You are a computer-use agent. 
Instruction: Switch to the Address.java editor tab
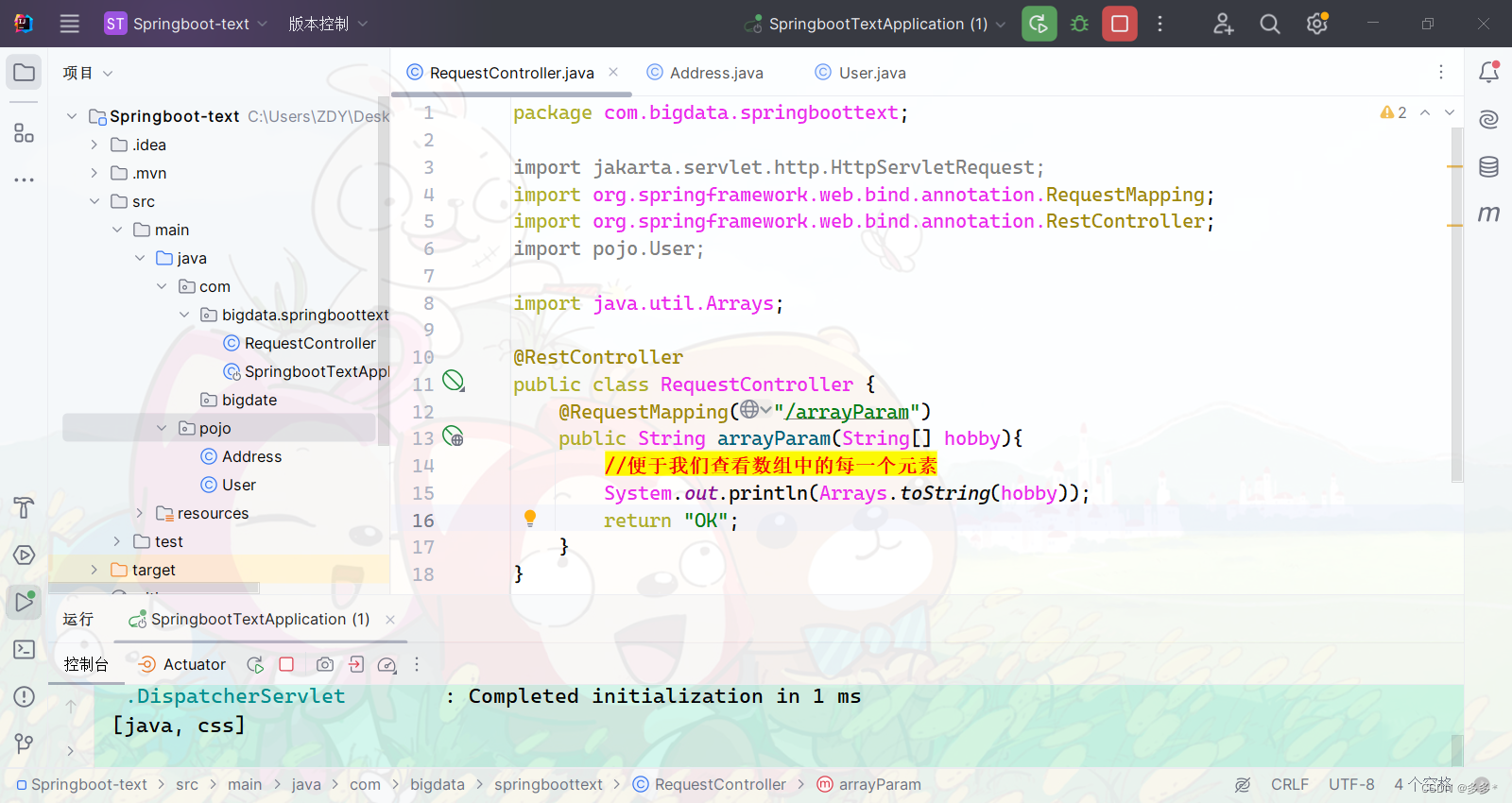pyautogui.click(x=705, y=73)
